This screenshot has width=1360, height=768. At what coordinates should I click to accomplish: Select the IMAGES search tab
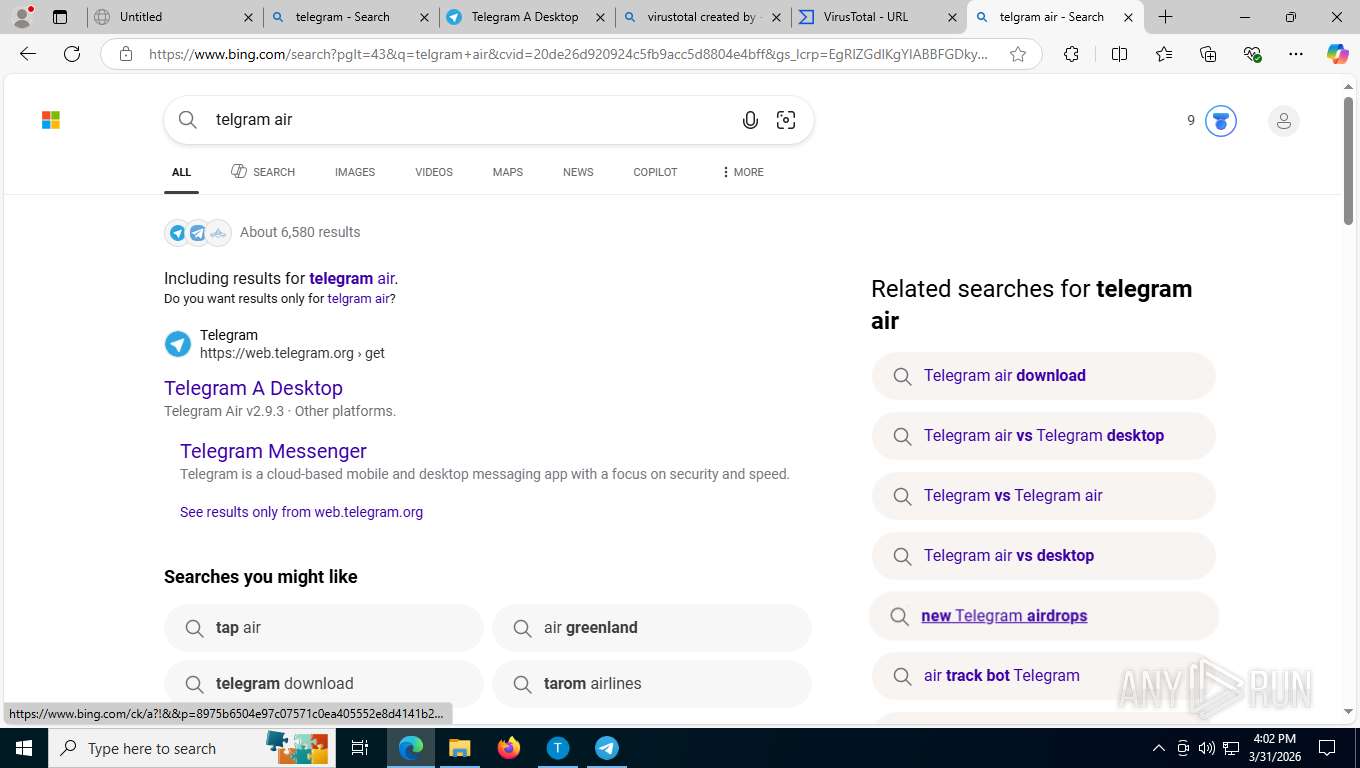pos(355,172)
